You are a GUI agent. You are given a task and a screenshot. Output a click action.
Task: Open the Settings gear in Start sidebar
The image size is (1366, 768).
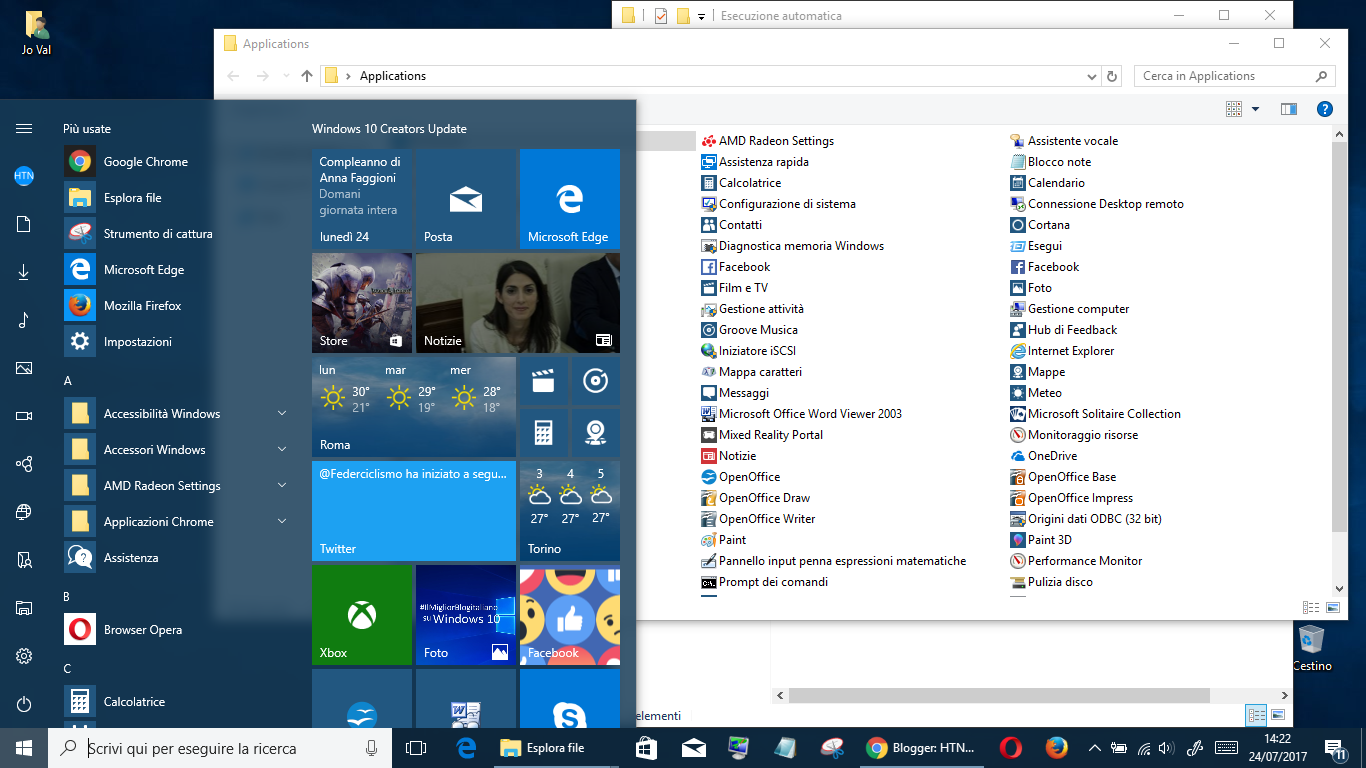click(24, 656)
